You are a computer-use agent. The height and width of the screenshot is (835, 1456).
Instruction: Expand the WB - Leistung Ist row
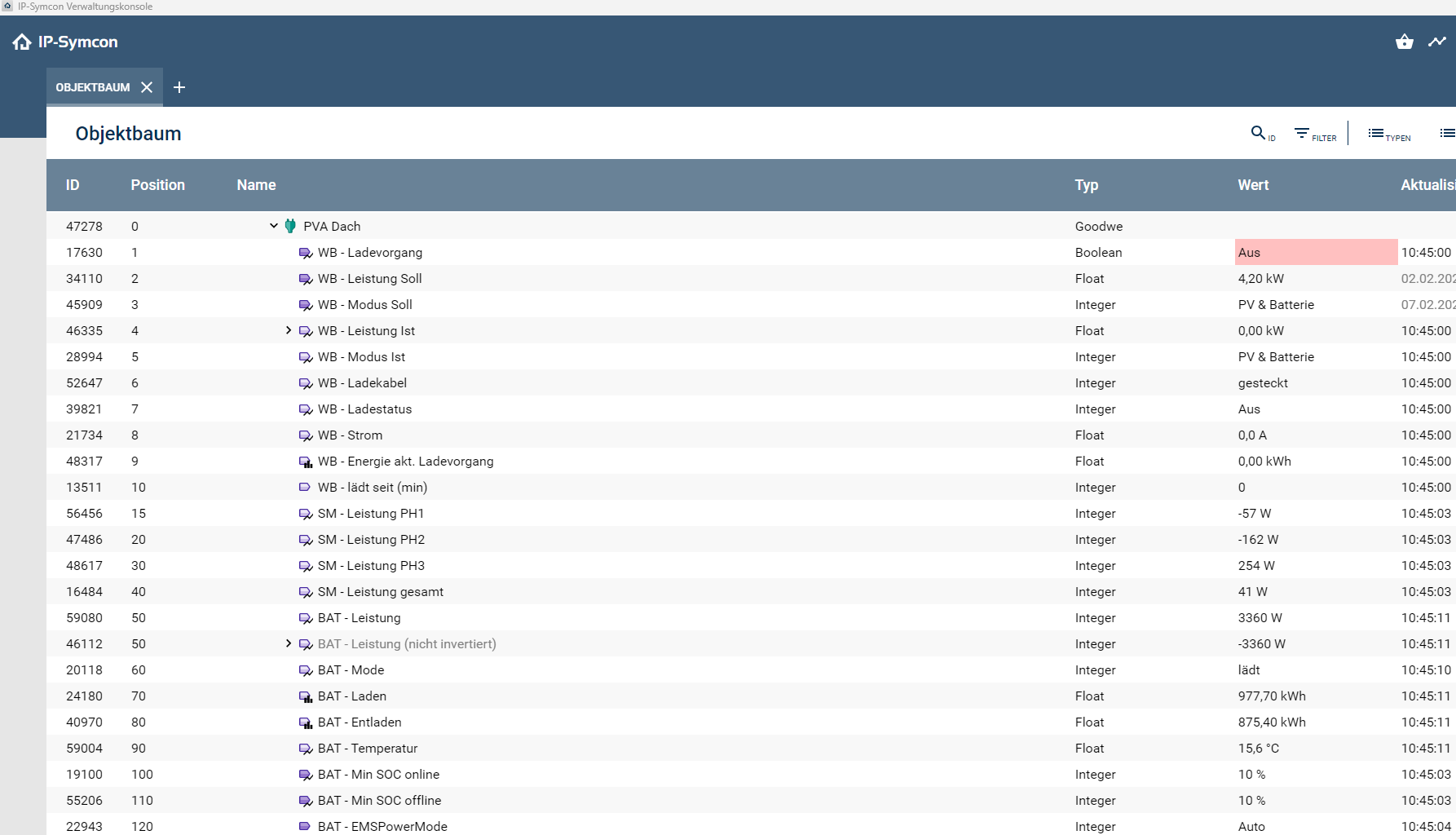(x=289, y=330)
